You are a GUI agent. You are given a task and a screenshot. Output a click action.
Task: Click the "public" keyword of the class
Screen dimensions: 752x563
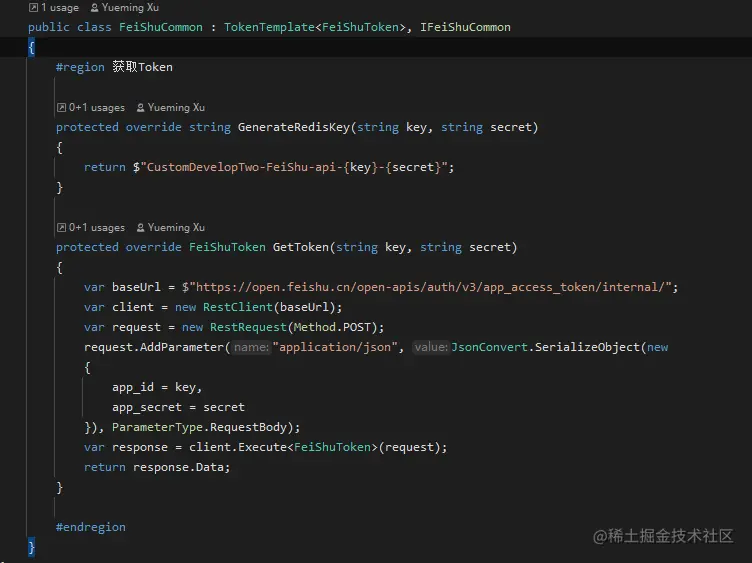coord(48,27)
